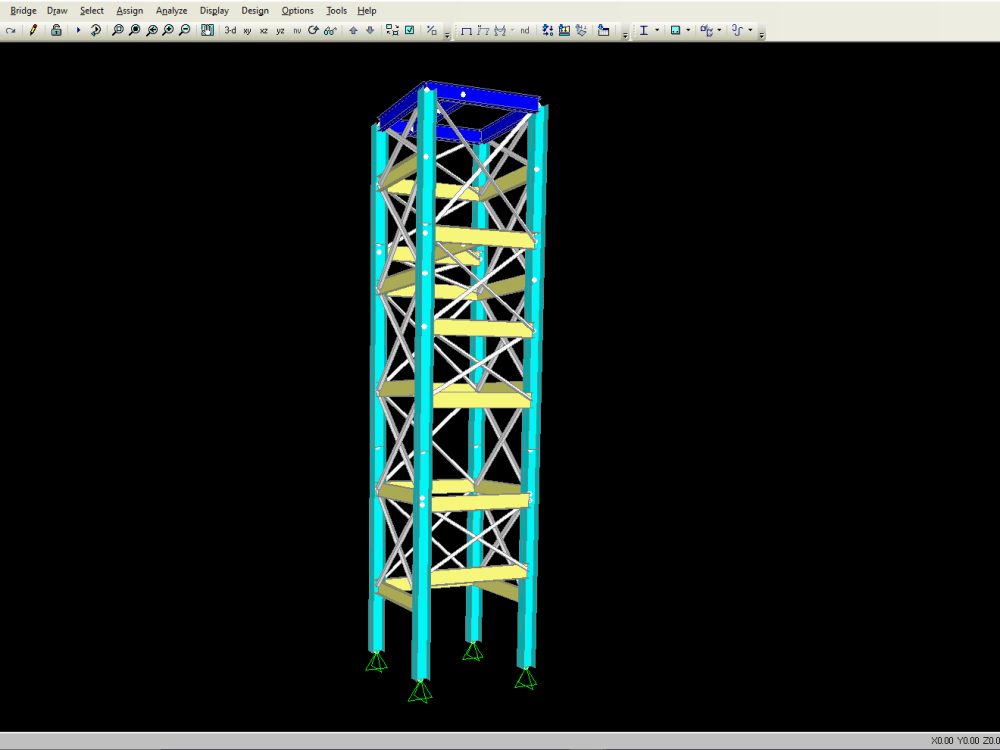The image size is (1000, 750).
Task: Rotate the 3D view using its toolbar icon
Action: tap(311, 30)
